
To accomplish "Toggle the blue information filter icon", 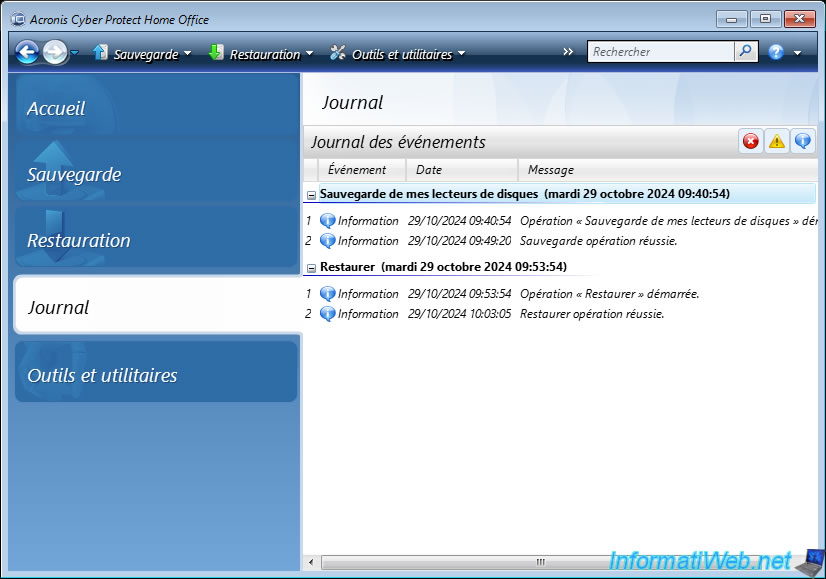I will click(803, 142).
